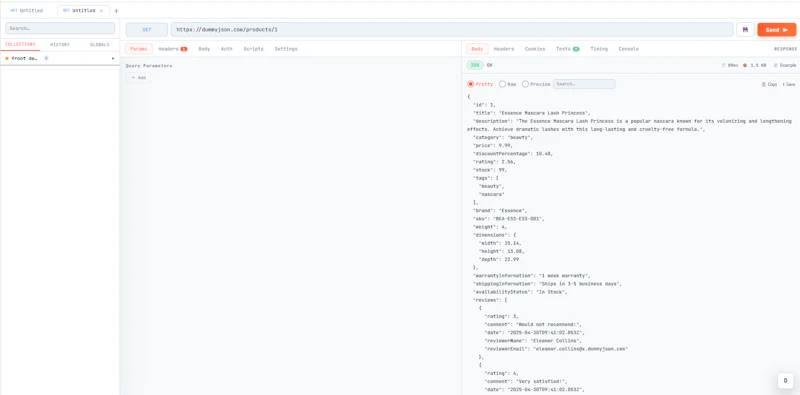Screen dimensions: 800x395
Task: Focus the response Search field
Action: pos(584,84)
